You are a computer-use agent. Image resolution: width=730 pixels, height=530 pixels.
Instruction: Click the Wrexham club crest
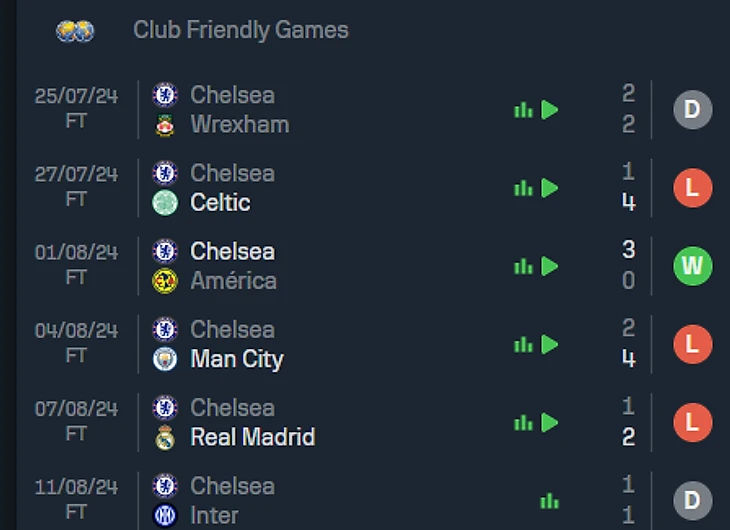pyautogui.click(x=165, y=125)
